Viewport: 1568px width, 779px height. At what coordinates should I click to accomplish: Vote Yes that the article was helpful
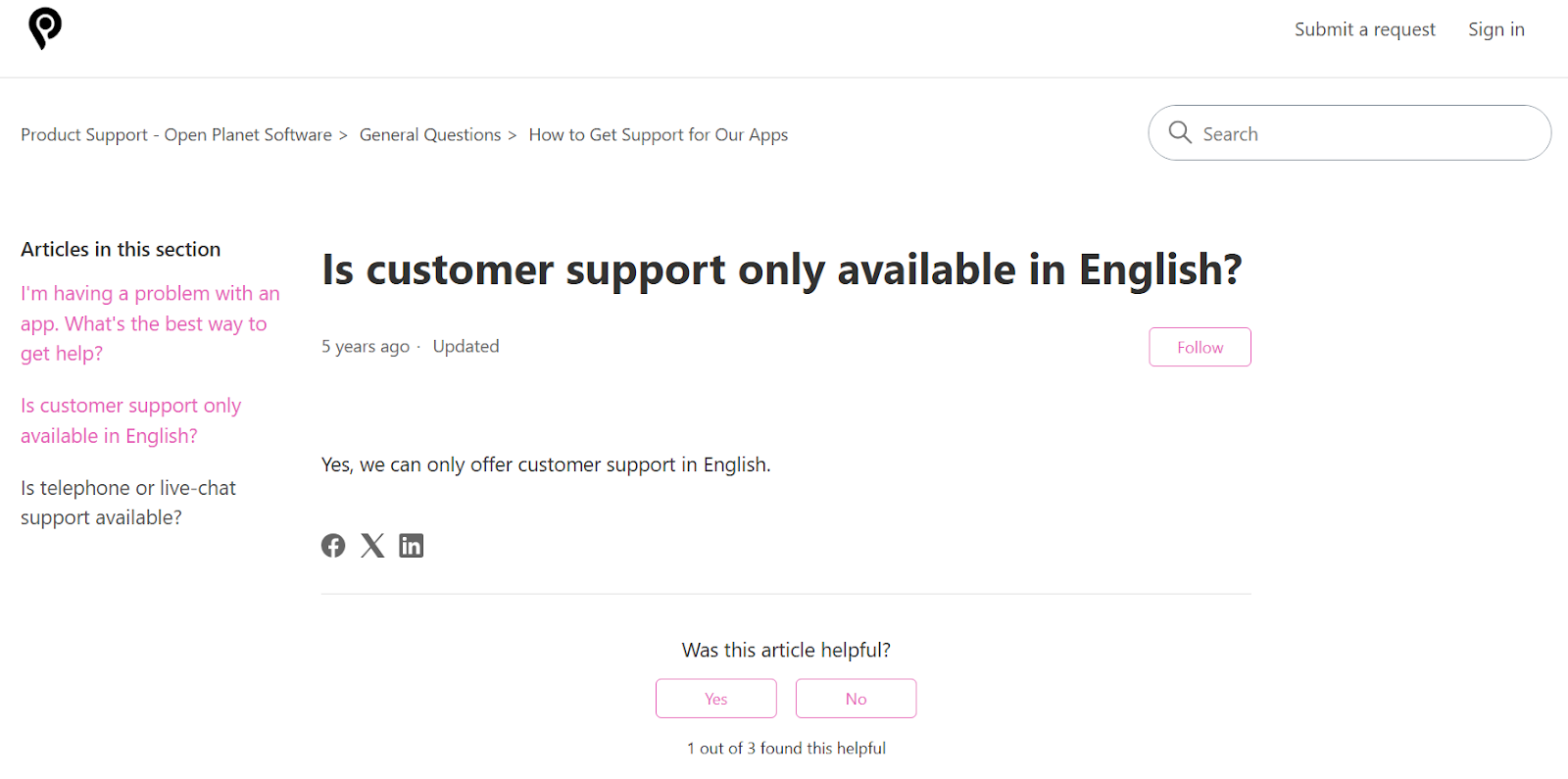pos(715,698)
